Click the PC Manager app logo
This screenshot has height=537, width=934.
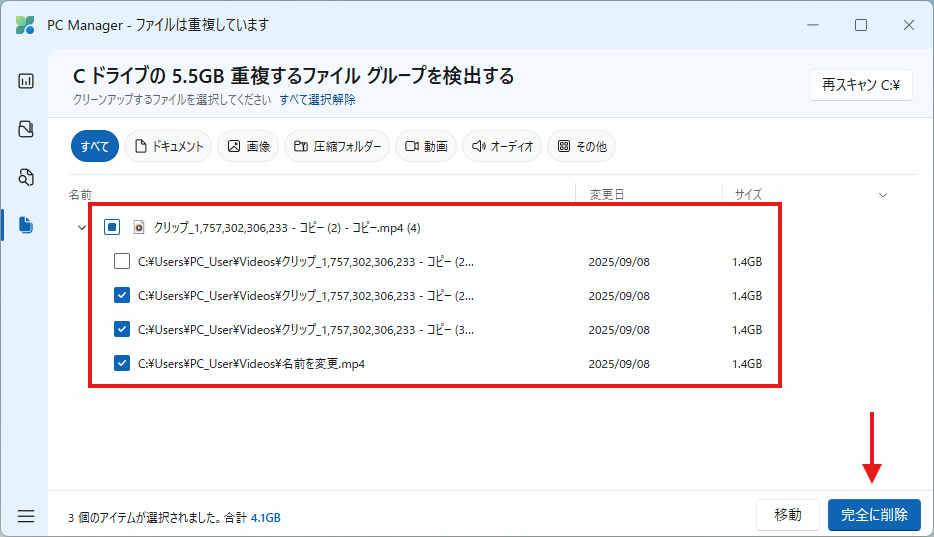(x=25, y=25)
